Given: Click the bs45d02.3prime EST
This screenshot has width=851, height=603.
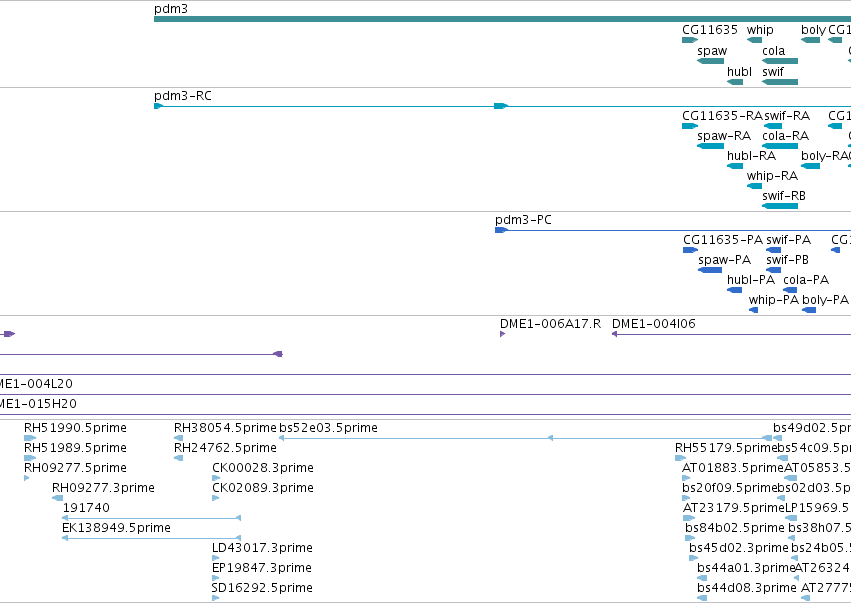Looking at the screenshot, I should [x=694, y=558].
